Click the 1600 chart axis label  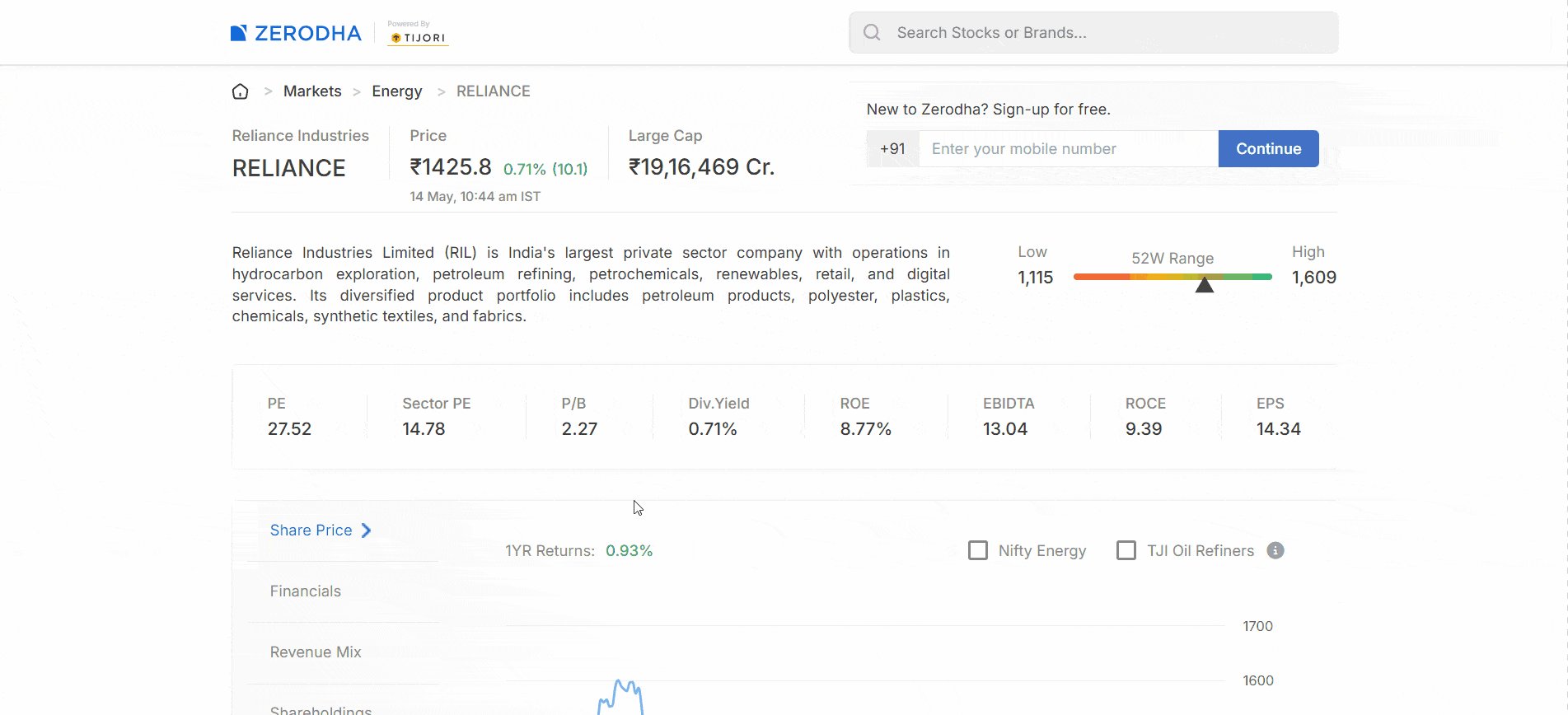pos(1258,680)
